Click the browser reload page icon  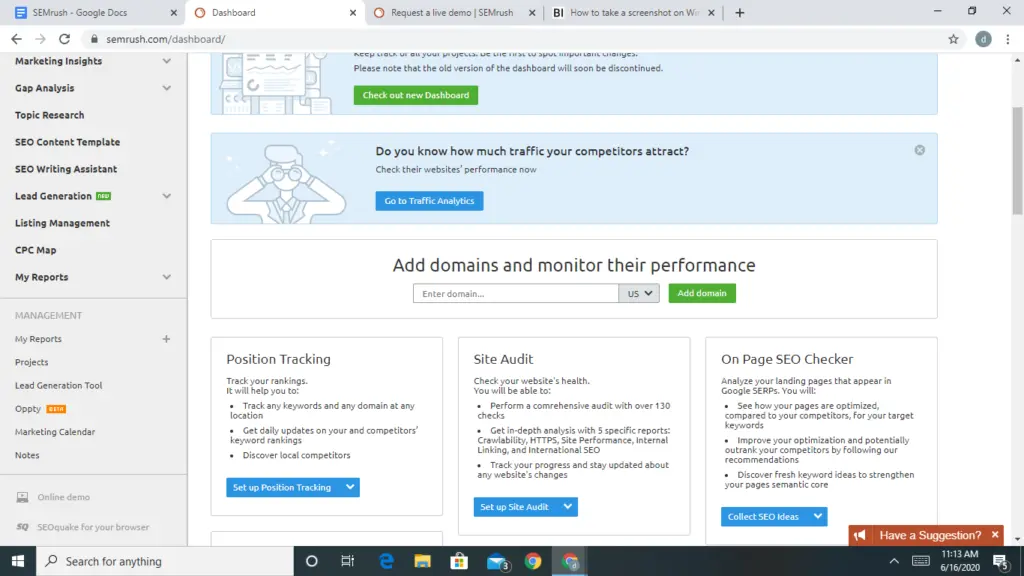[x=64, y=39]
